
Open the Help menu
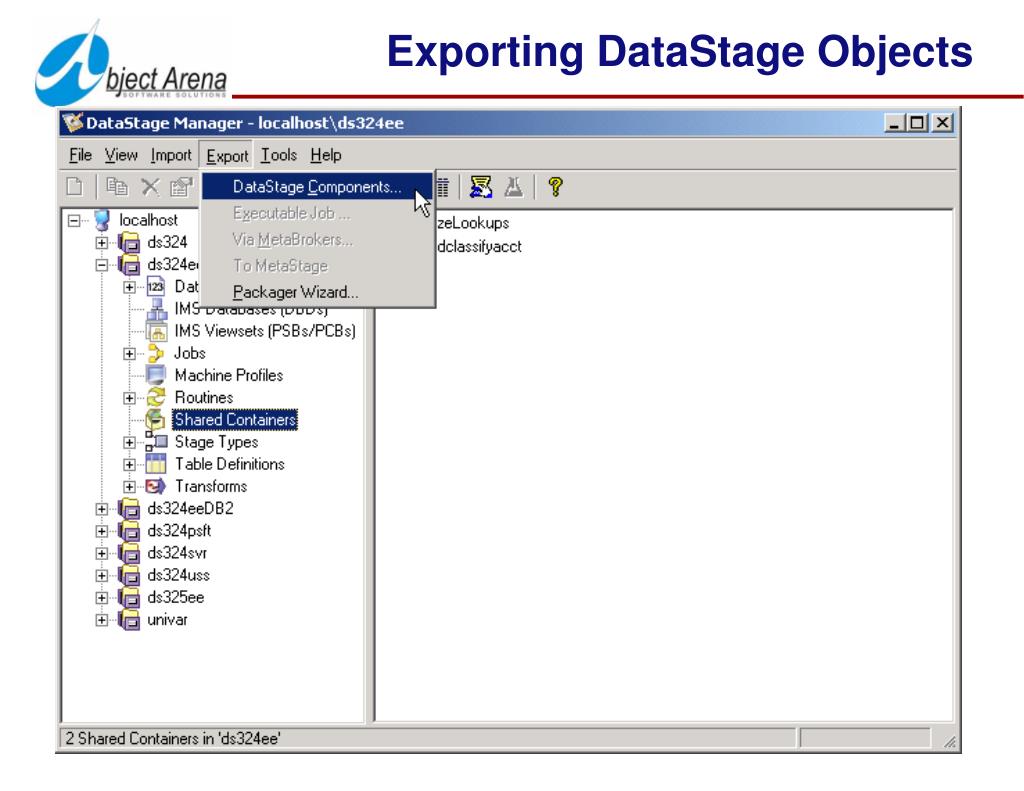click(326, 155)
